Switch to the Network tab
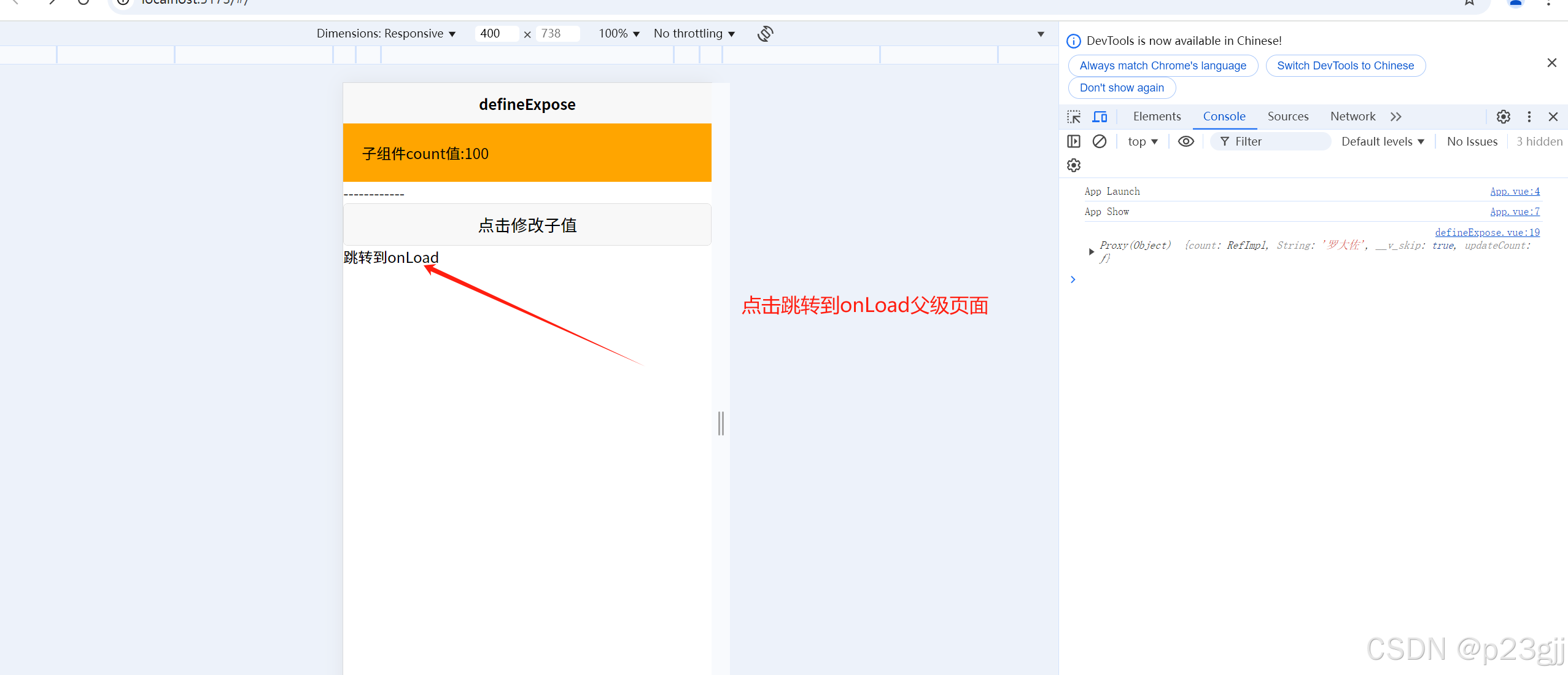 [x=1353, y=117]
